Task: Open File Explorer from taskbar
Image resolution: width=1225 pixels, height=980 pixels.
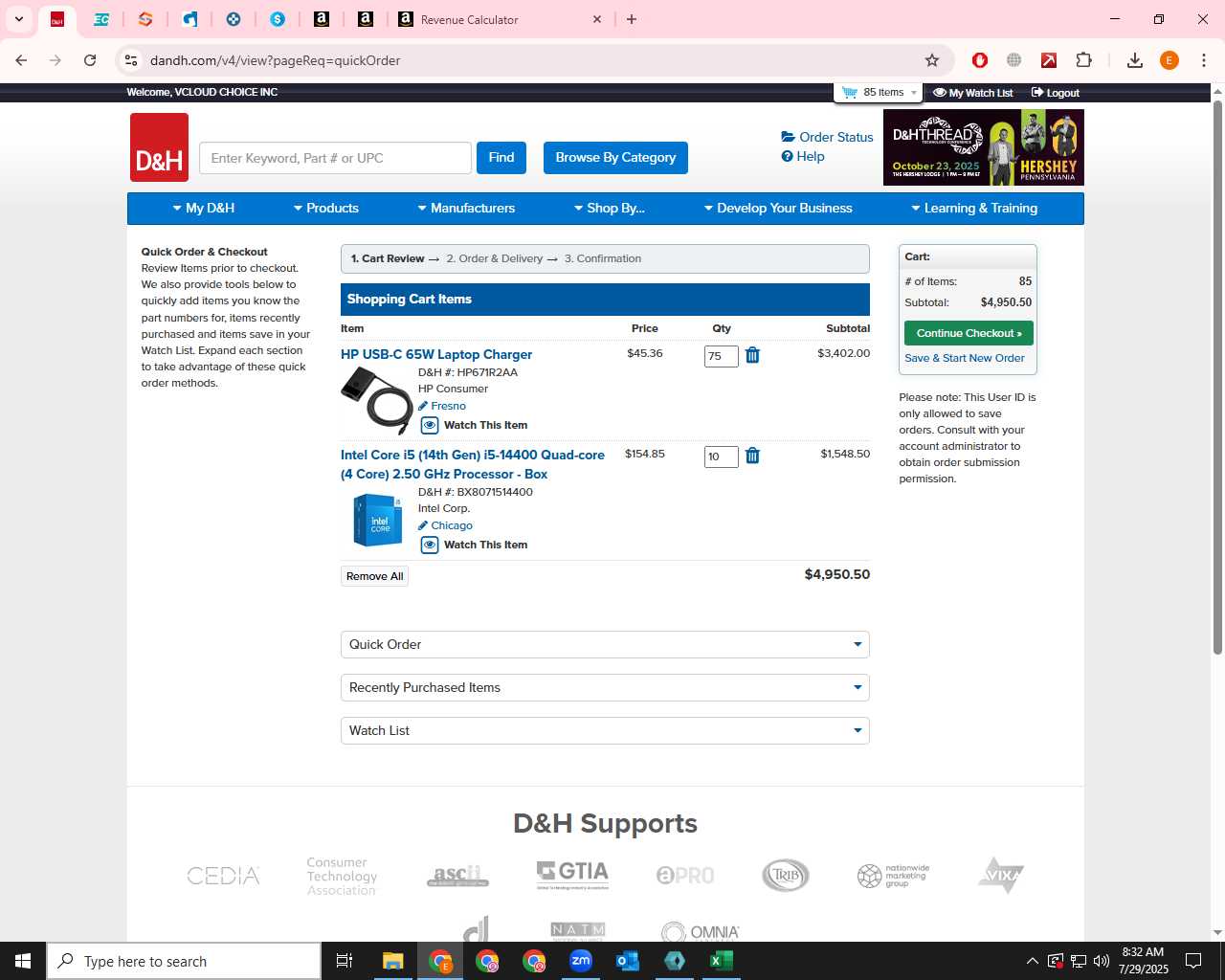Action: pyautogui.click(x=393, y=961)
